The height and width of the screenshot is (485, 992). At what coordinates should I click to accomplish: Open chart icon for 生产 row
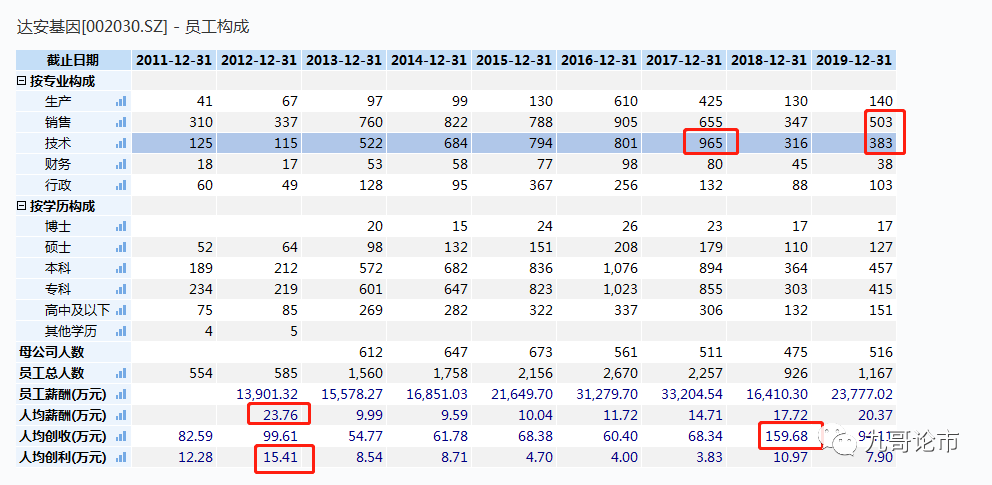121,101
